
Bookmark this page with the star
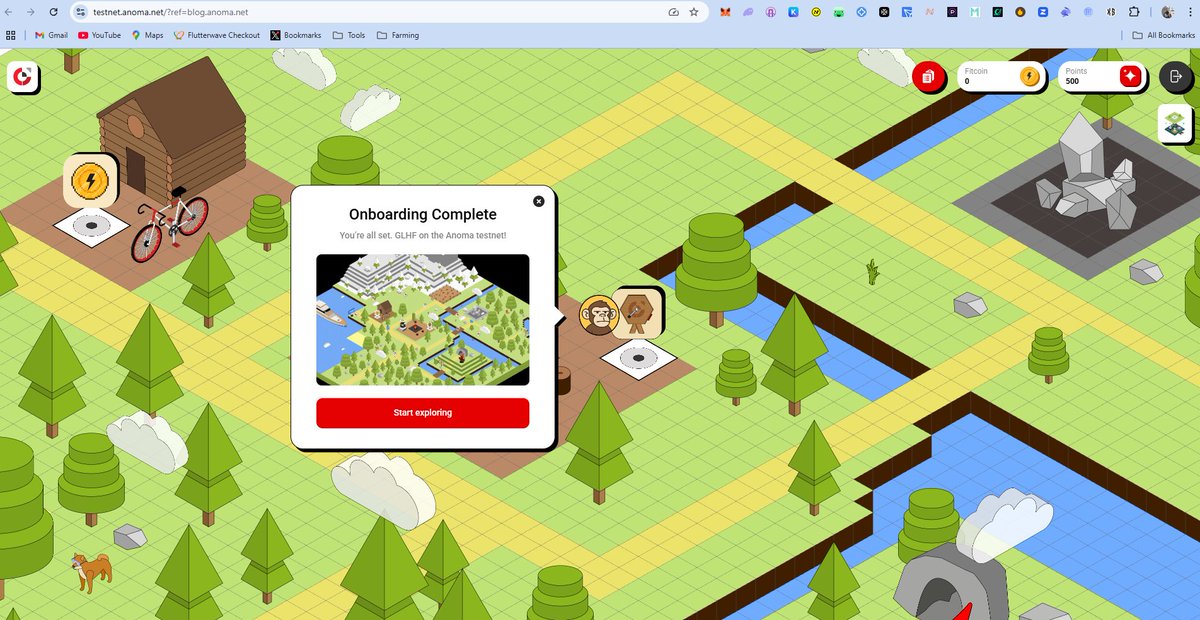tap(694, 12)
